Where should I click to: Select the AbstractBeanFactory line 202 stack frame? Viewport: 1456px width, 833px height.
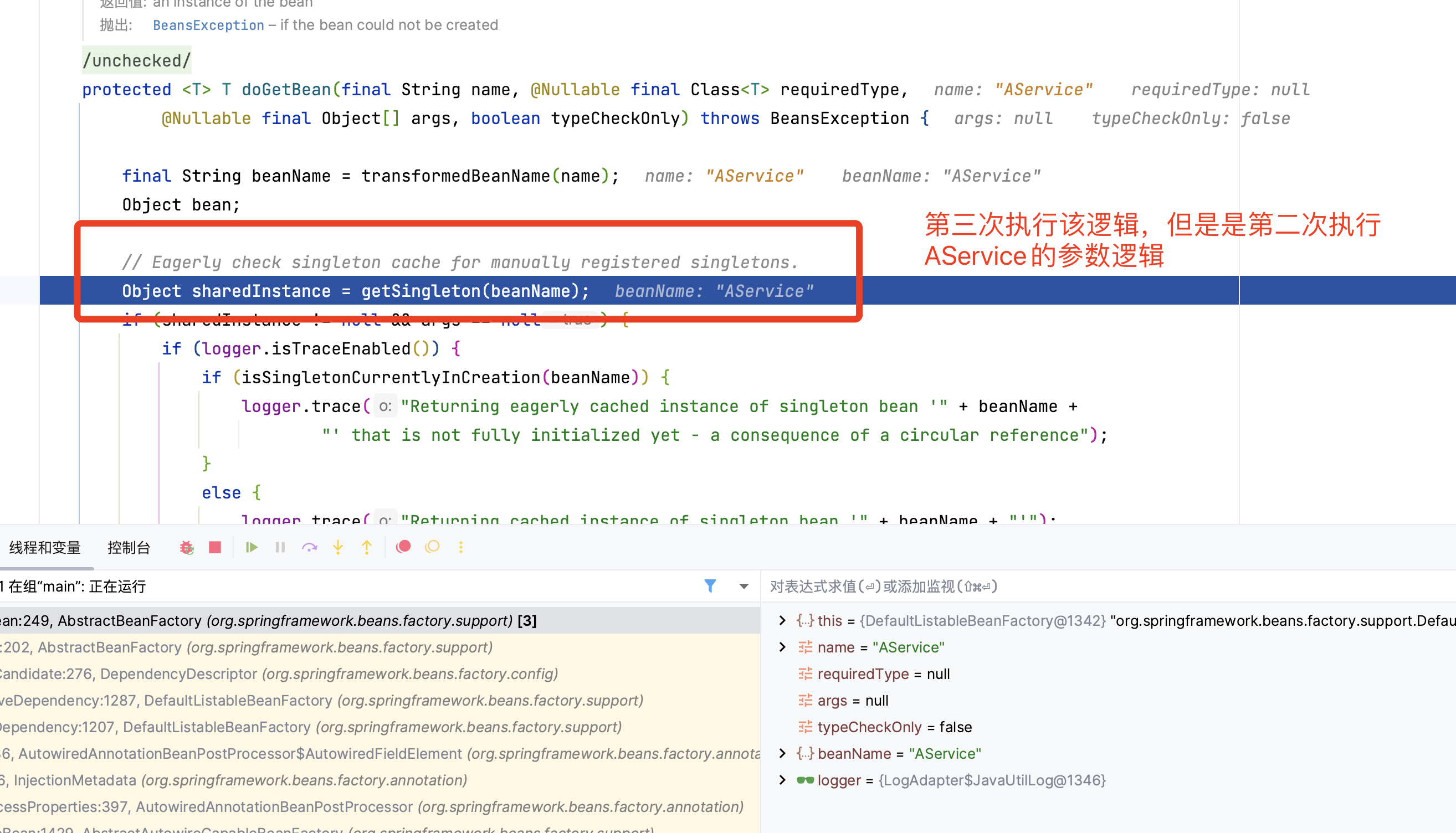[x=246, y=647]
